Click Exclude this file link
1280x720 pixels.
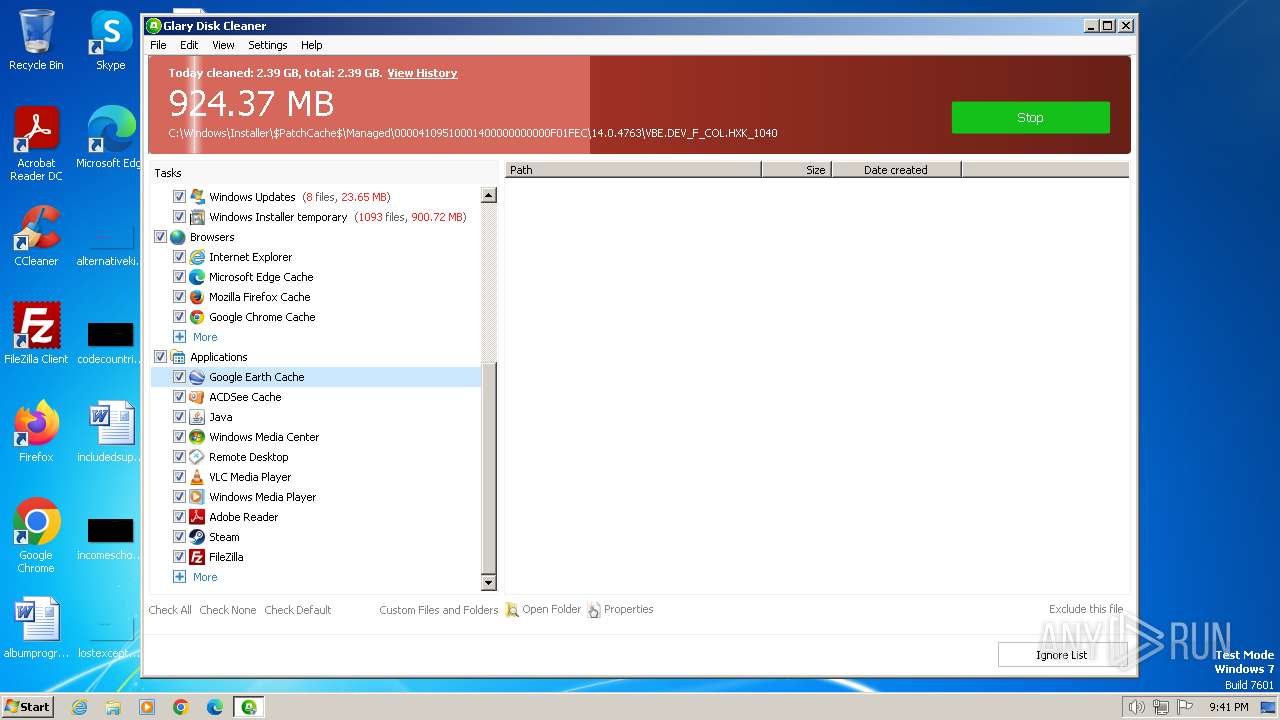click(x=1086, y=609)
